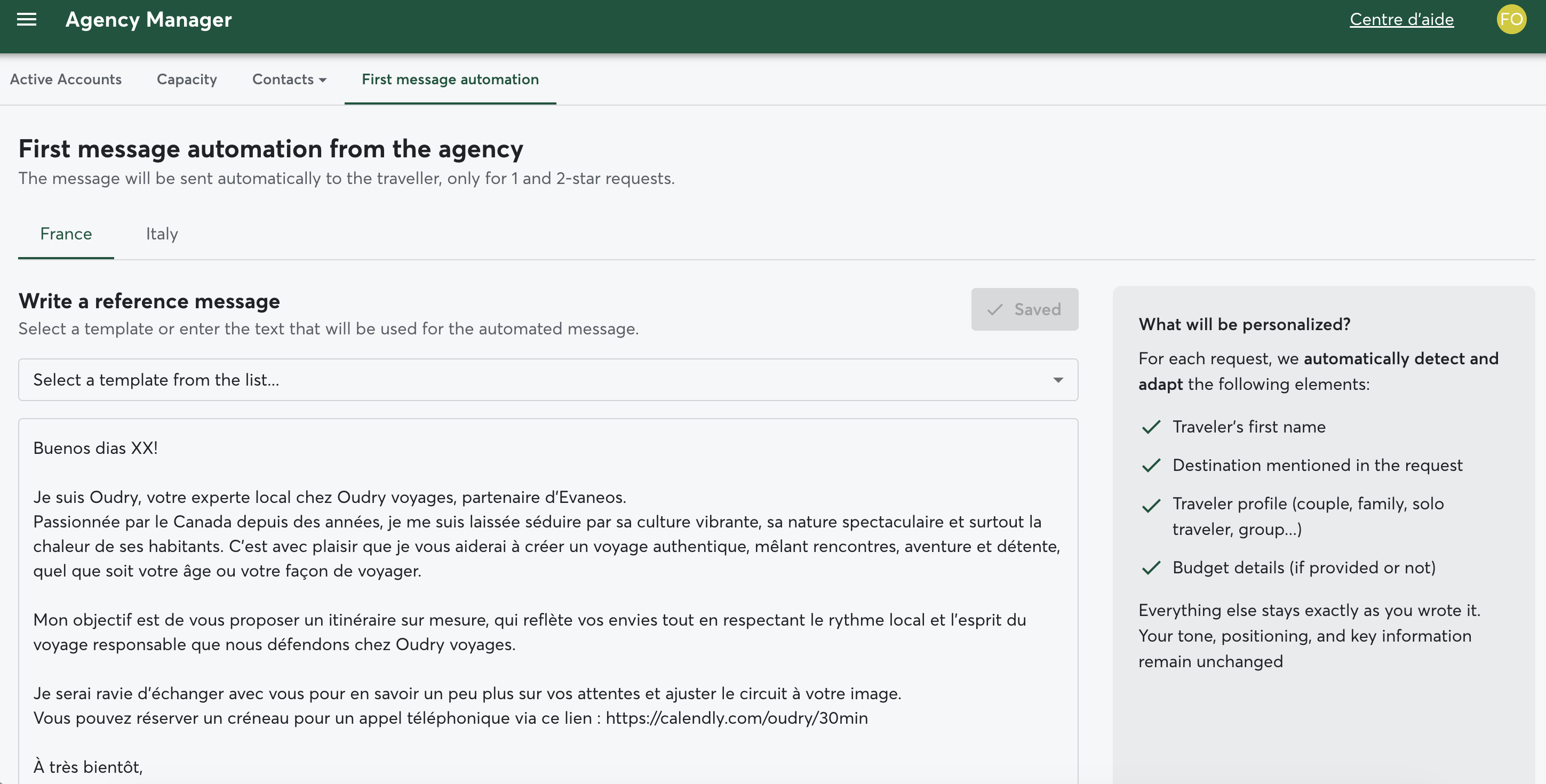Click the FO user avatar

(x=1511, y=20)
